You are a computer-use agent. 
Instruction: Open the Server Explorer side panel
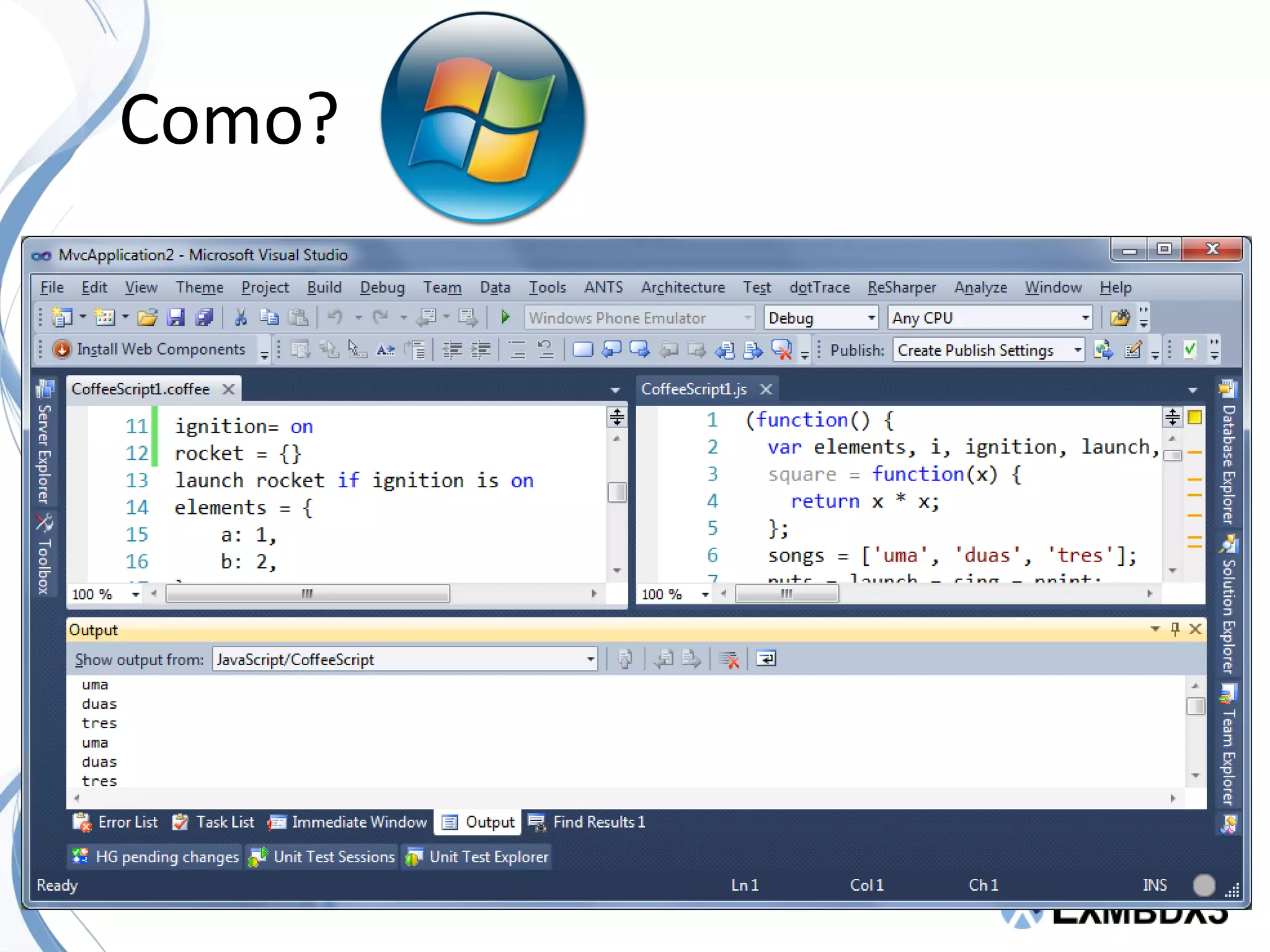[44, 442]
